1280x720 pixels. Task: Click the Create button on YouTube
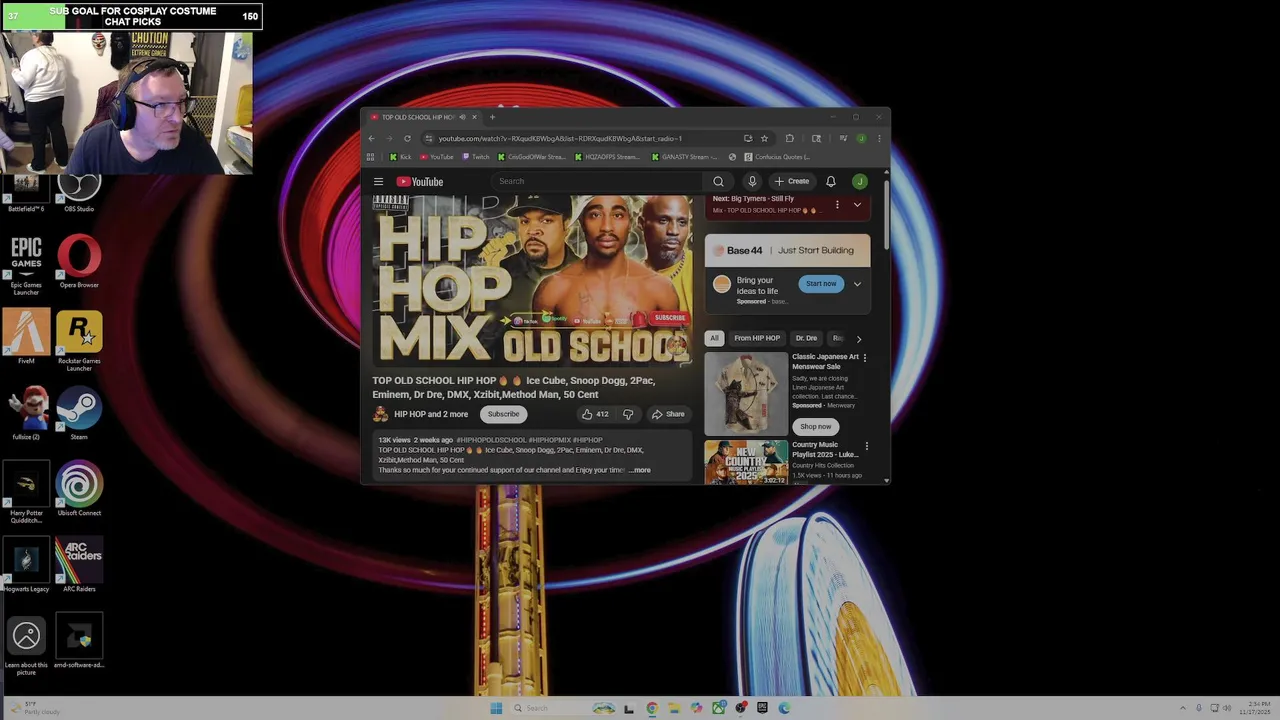(792, 181)
